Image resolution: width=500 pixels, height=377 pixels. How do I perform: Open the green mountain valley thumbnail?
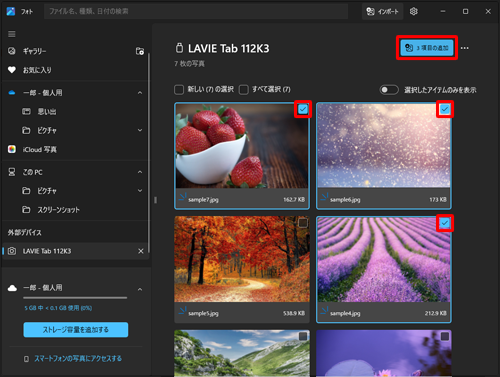(242, 353)
